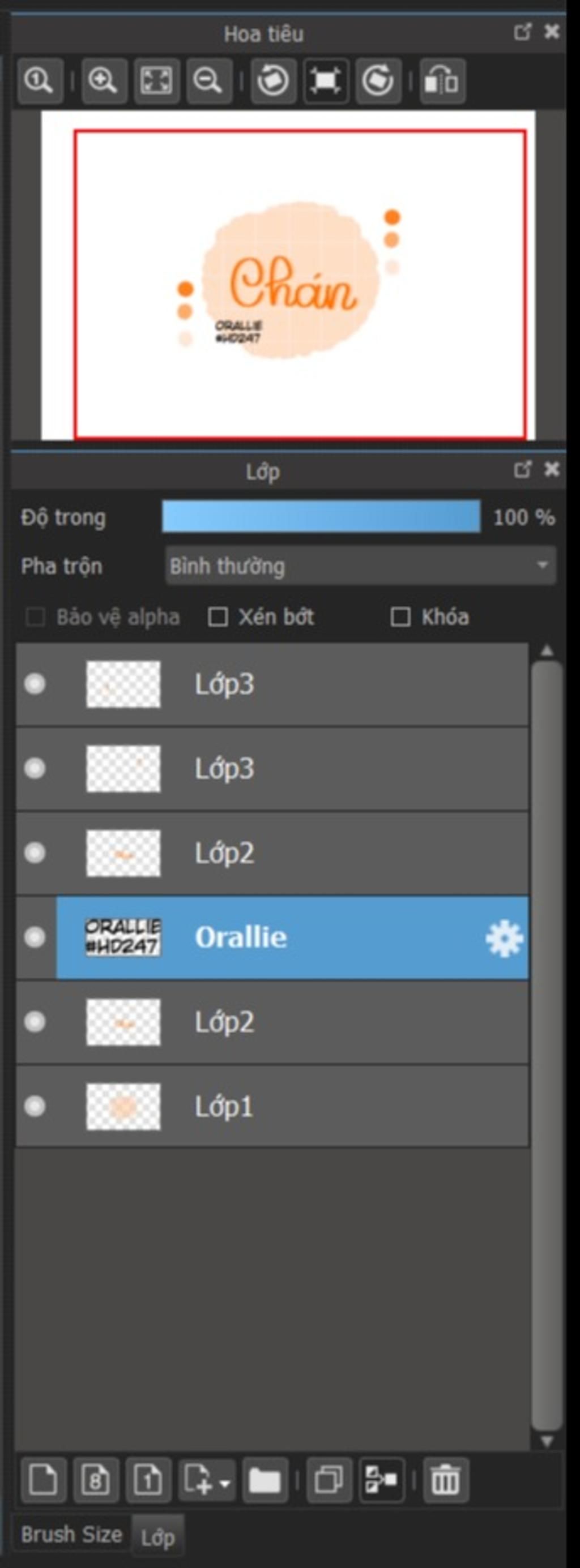Delete layer with the trash icon

446,1480
